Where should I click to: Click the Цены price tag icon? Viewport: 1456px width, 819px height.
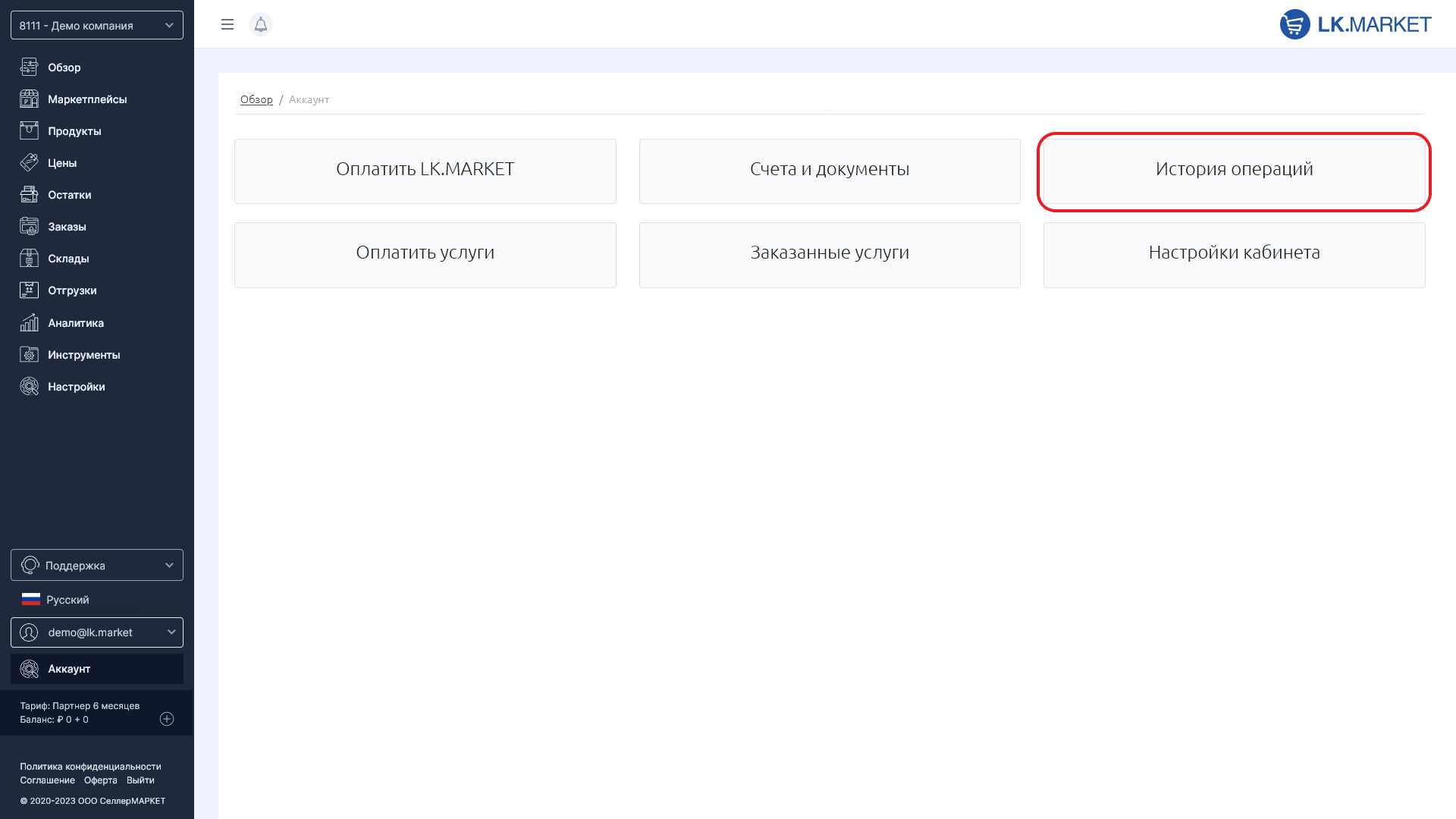[29, 162]
